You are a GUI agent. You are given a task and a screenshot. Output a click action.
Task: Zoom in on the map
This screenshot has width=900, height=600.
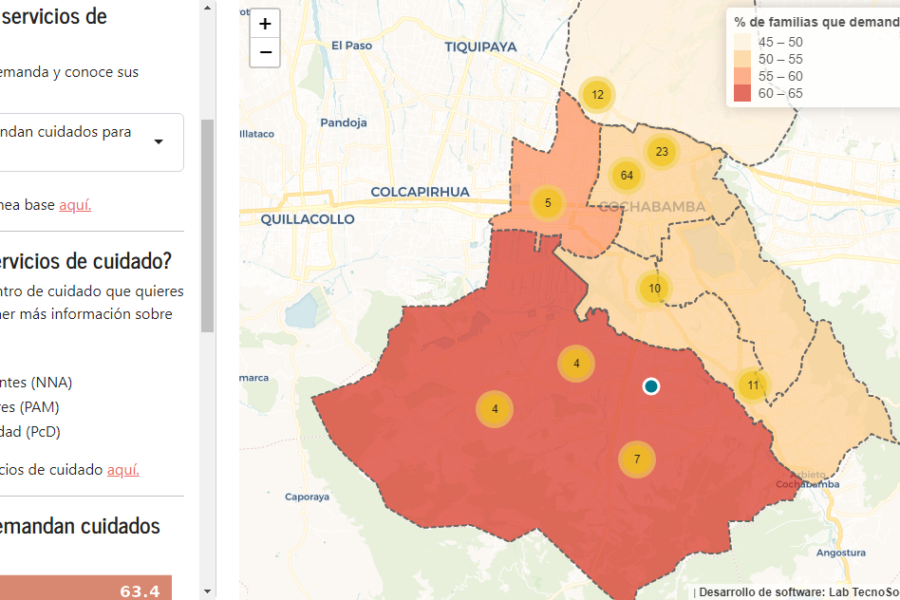click(x=265, y=24)
